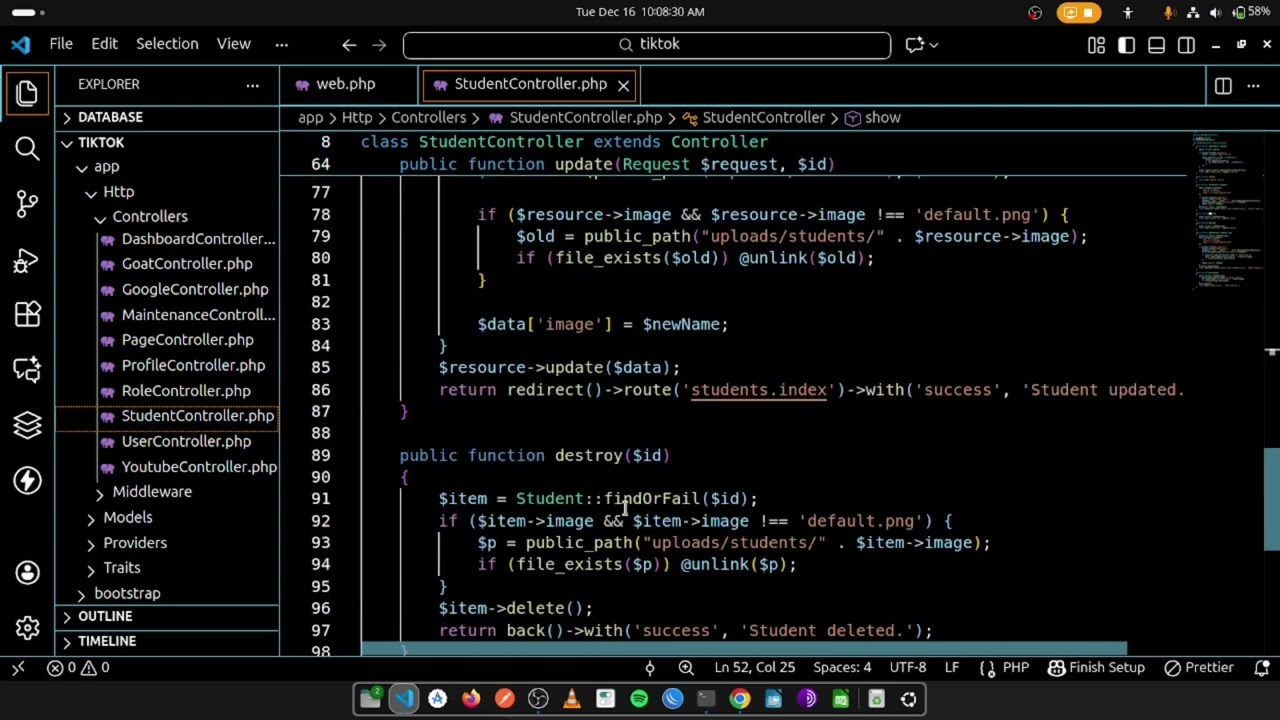This screenshot has height=720, width=1280.
Task: Toggle the microphone indicator in system tray
Action: pos(1168,12)
